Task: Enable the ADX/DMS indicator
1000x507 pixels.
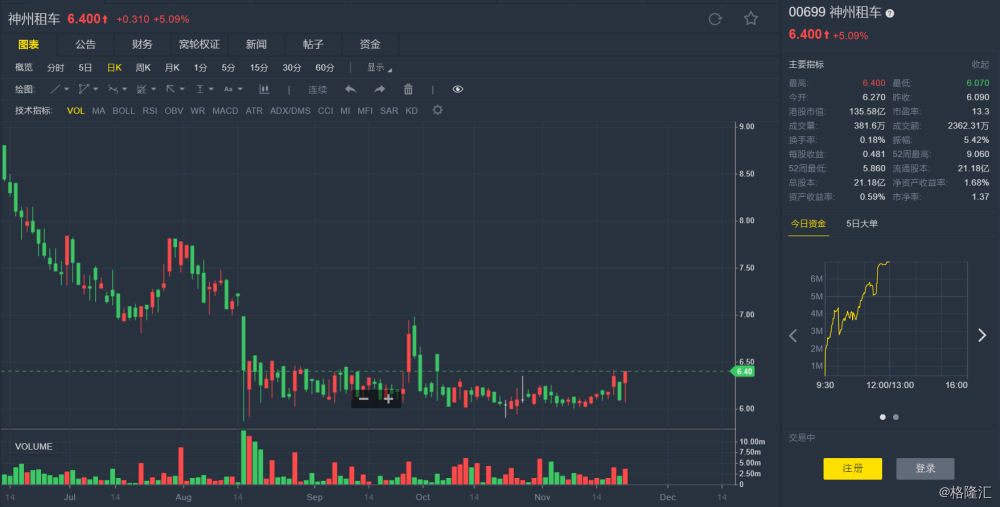Action: click(290, 110)
